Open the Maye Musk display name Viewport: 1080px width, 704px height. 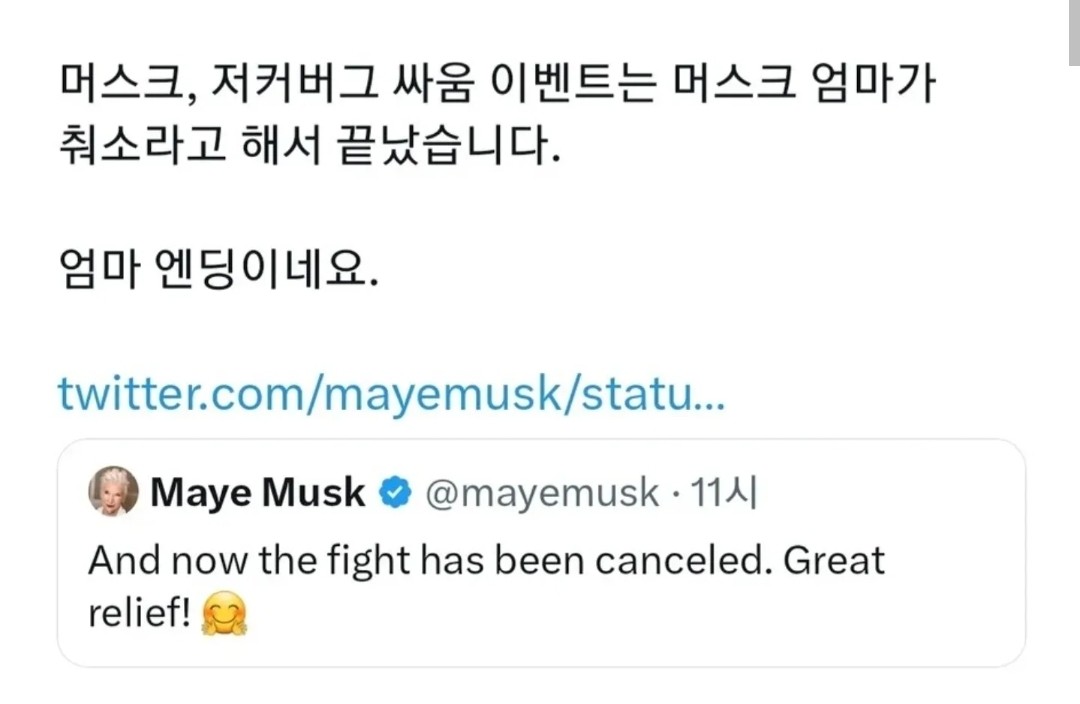(257, 493)
